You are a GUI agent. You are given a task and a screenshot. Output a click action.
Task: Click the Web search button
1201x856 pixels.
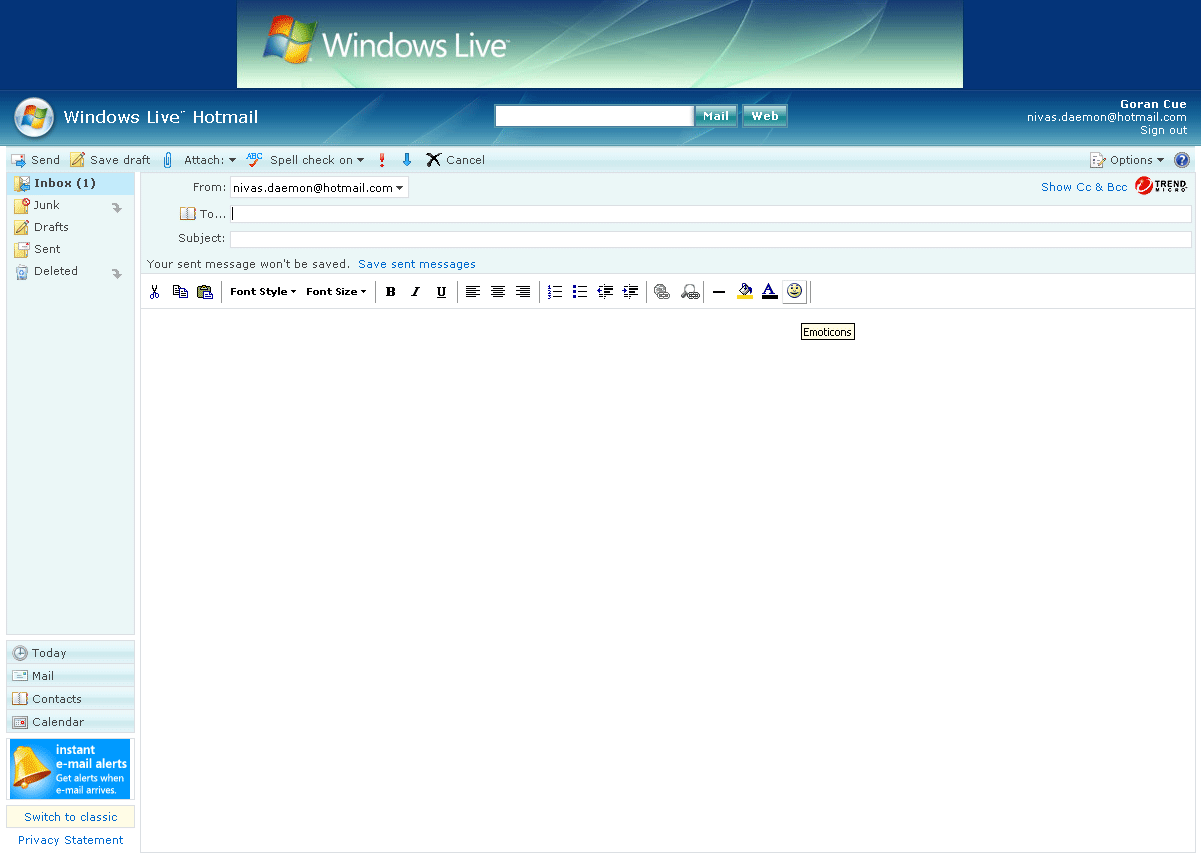[x=765, y=116]
